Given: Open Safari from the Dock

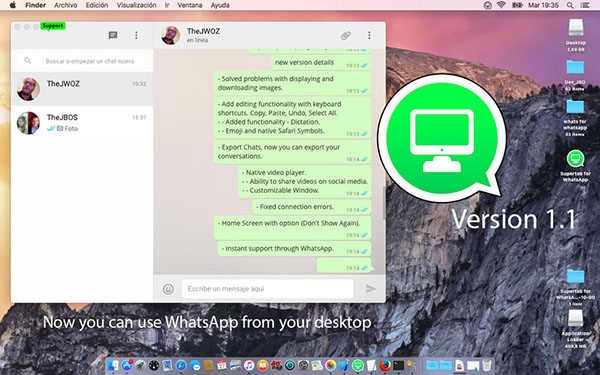Looking at the screenshot, I should click(181, 365).
